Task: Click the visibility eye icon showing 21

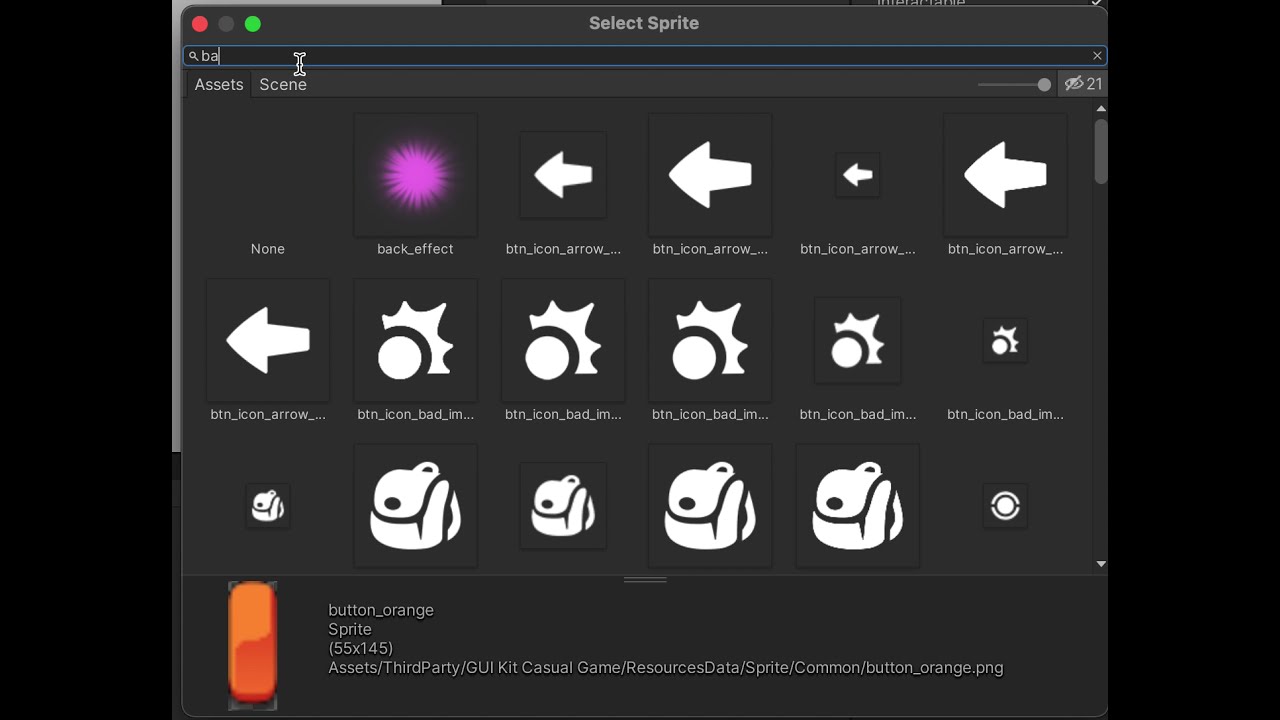Action: coord(1083,84)
